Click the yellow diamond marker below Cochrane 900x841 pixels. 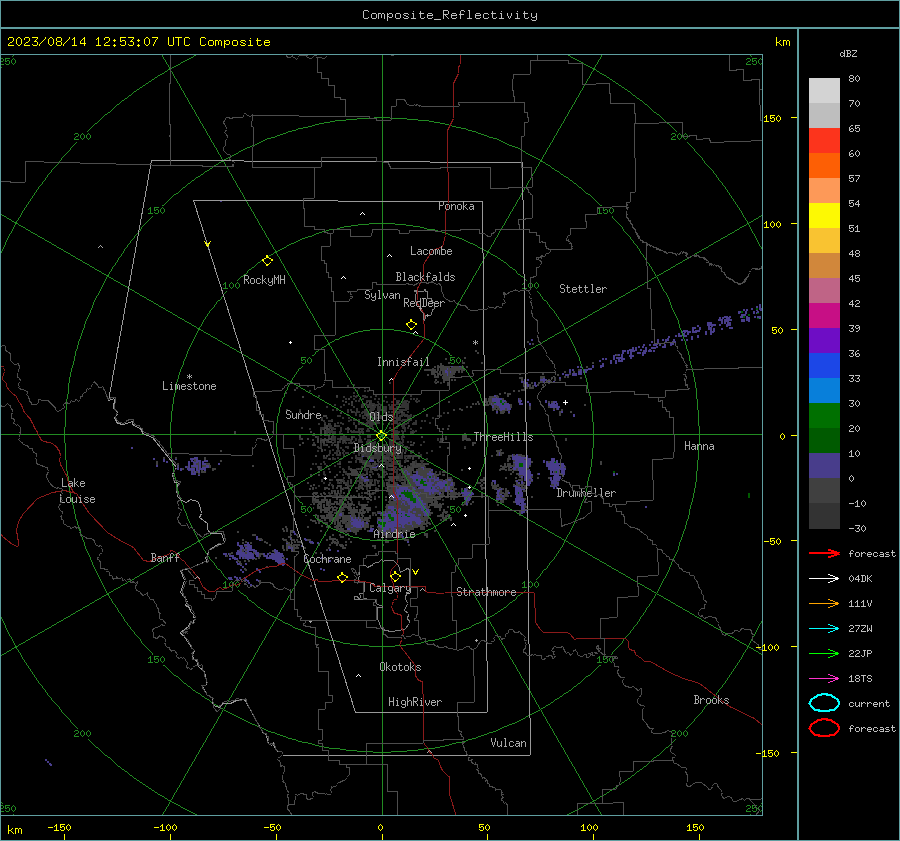pyautogui.click(x=342, y=577)
